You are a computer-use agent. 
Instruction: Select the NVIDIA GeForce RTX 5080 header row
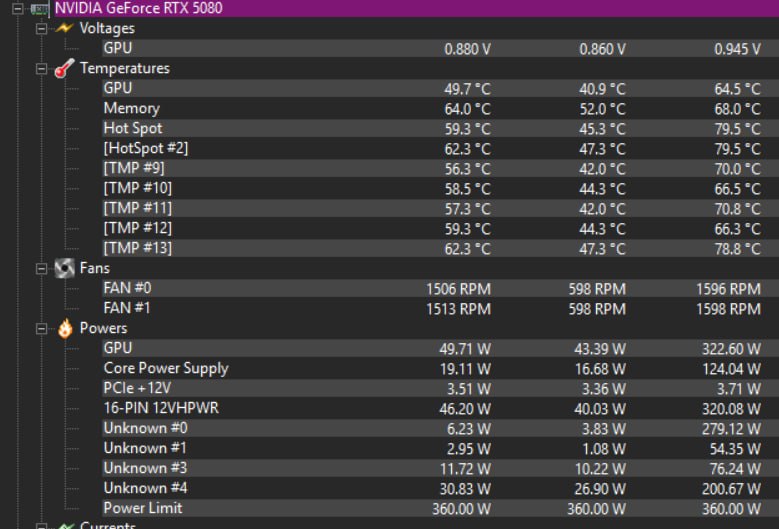416,8
